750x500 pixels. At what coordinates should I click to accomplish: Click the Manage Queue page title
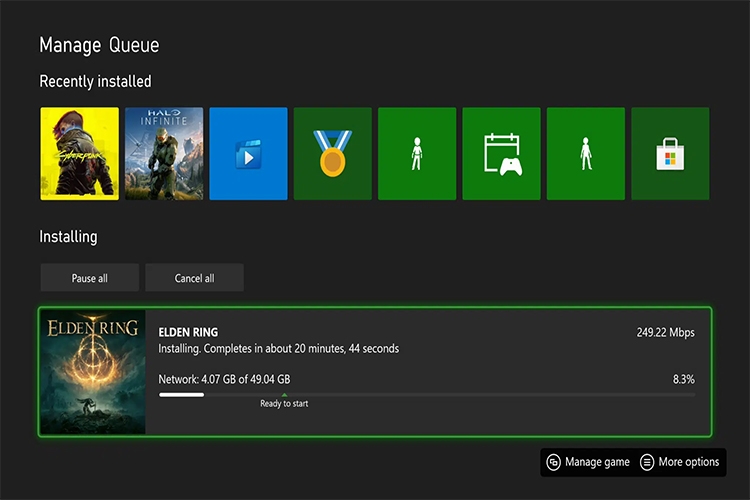pos(99,45)
